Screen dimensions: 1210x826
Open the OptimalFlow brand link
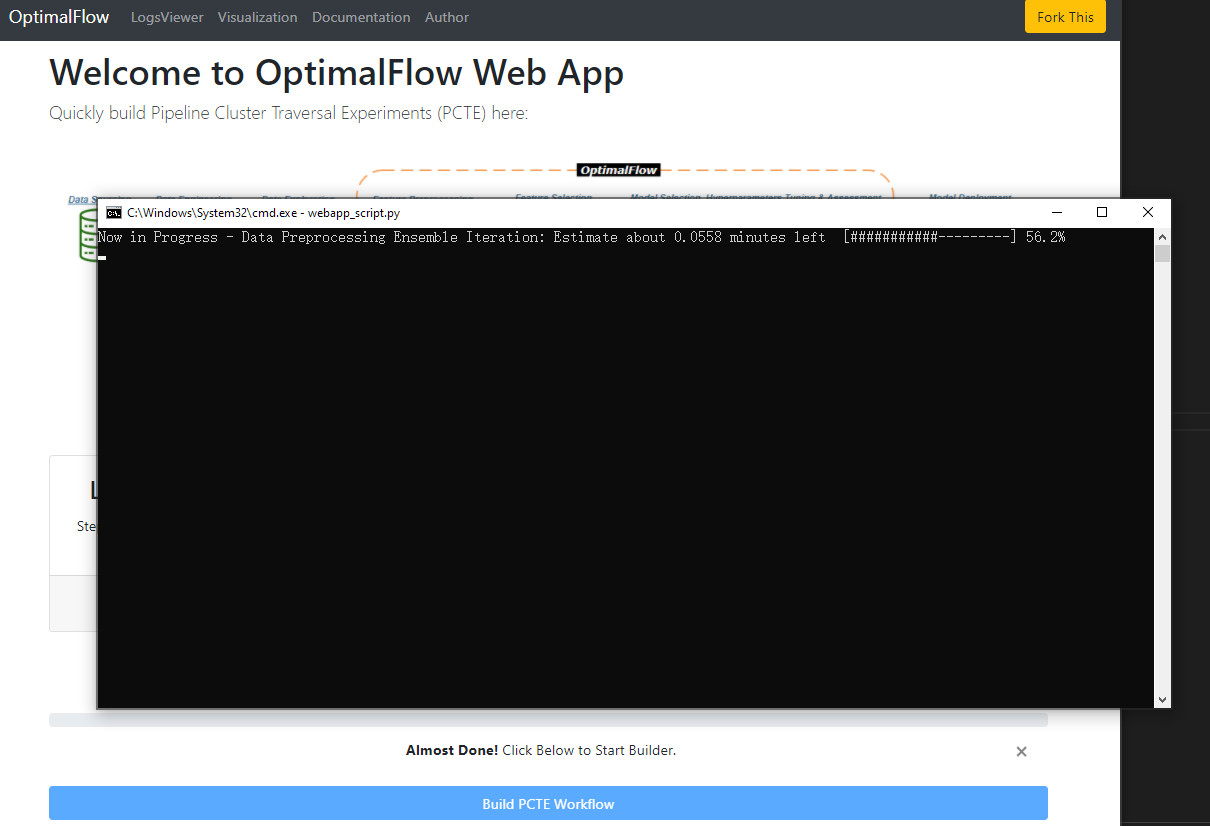[59, 17]
